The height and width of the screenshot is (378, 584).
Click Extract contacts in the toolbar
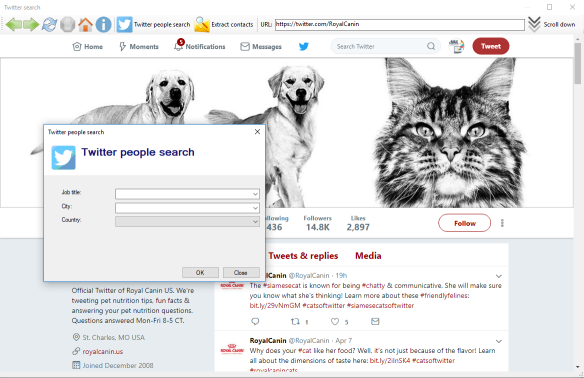pyautogui.click(x=224, y=25)
